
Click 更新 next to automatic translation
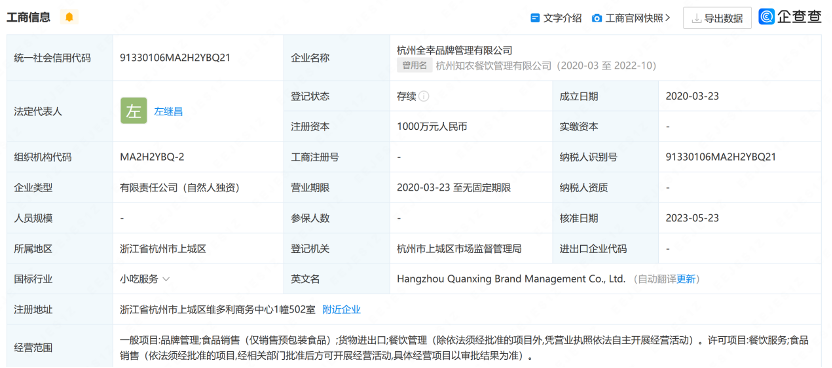click(x=686, y=279)
